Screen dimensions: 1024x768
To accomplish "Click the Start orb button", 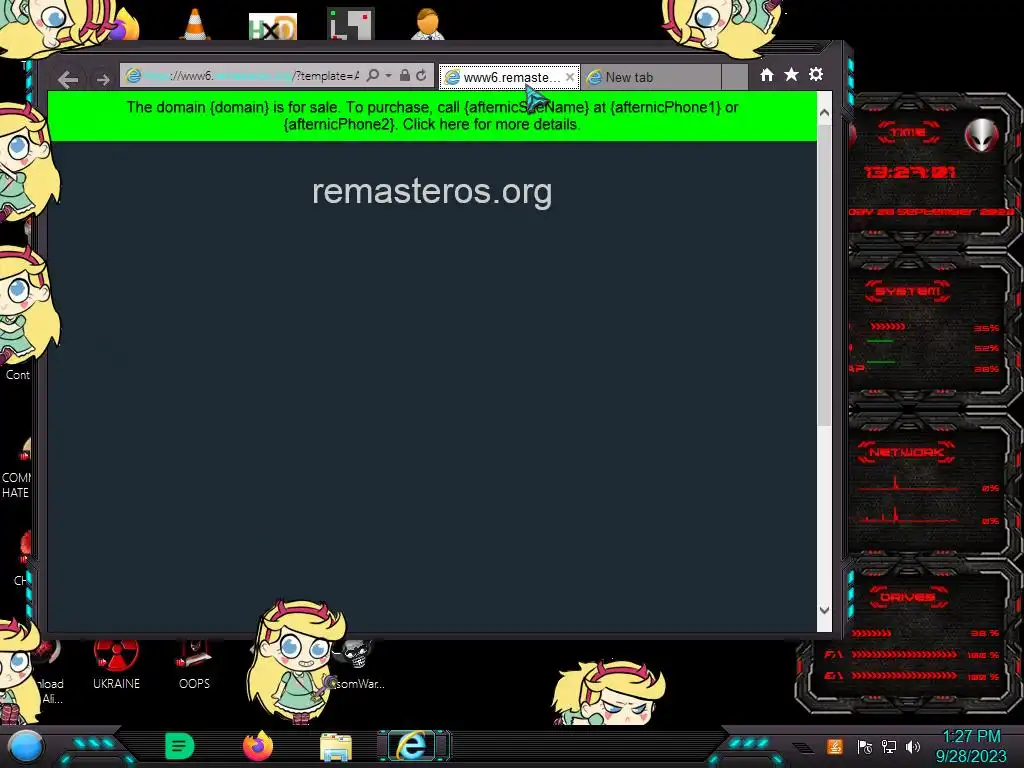I will (25, 746).
